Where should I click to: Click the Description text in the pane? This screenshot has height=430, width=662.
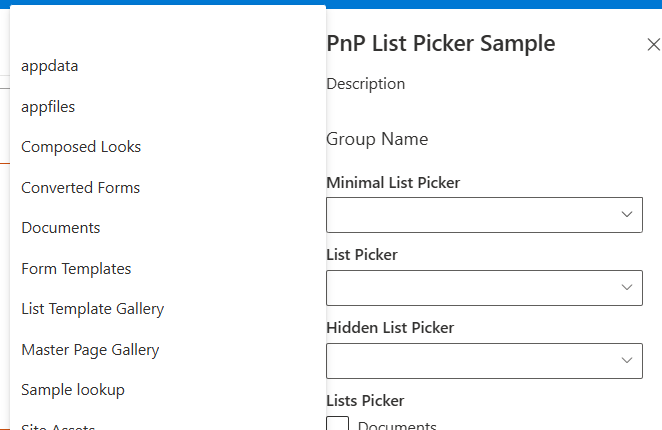[x=366, y=84]
